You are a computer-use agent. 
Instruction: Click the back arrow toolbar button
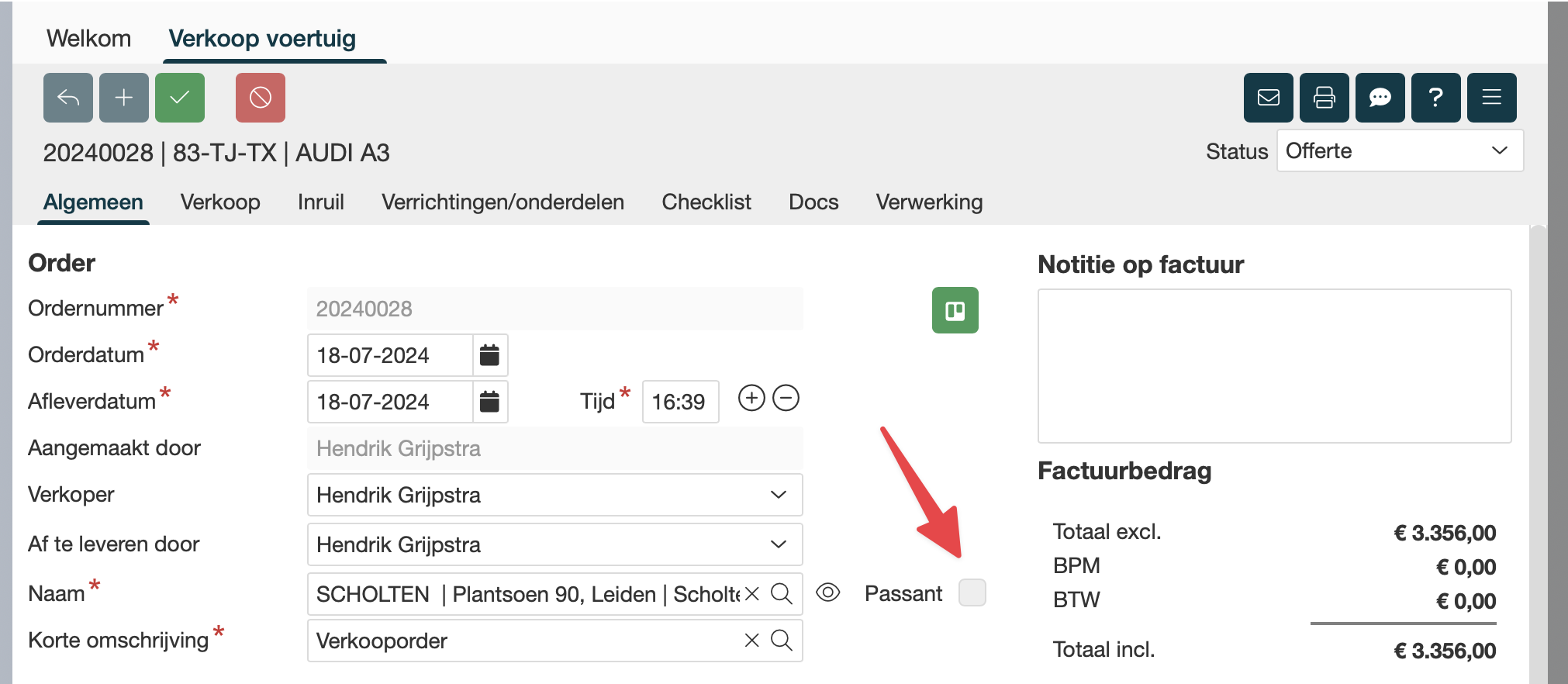68,98
